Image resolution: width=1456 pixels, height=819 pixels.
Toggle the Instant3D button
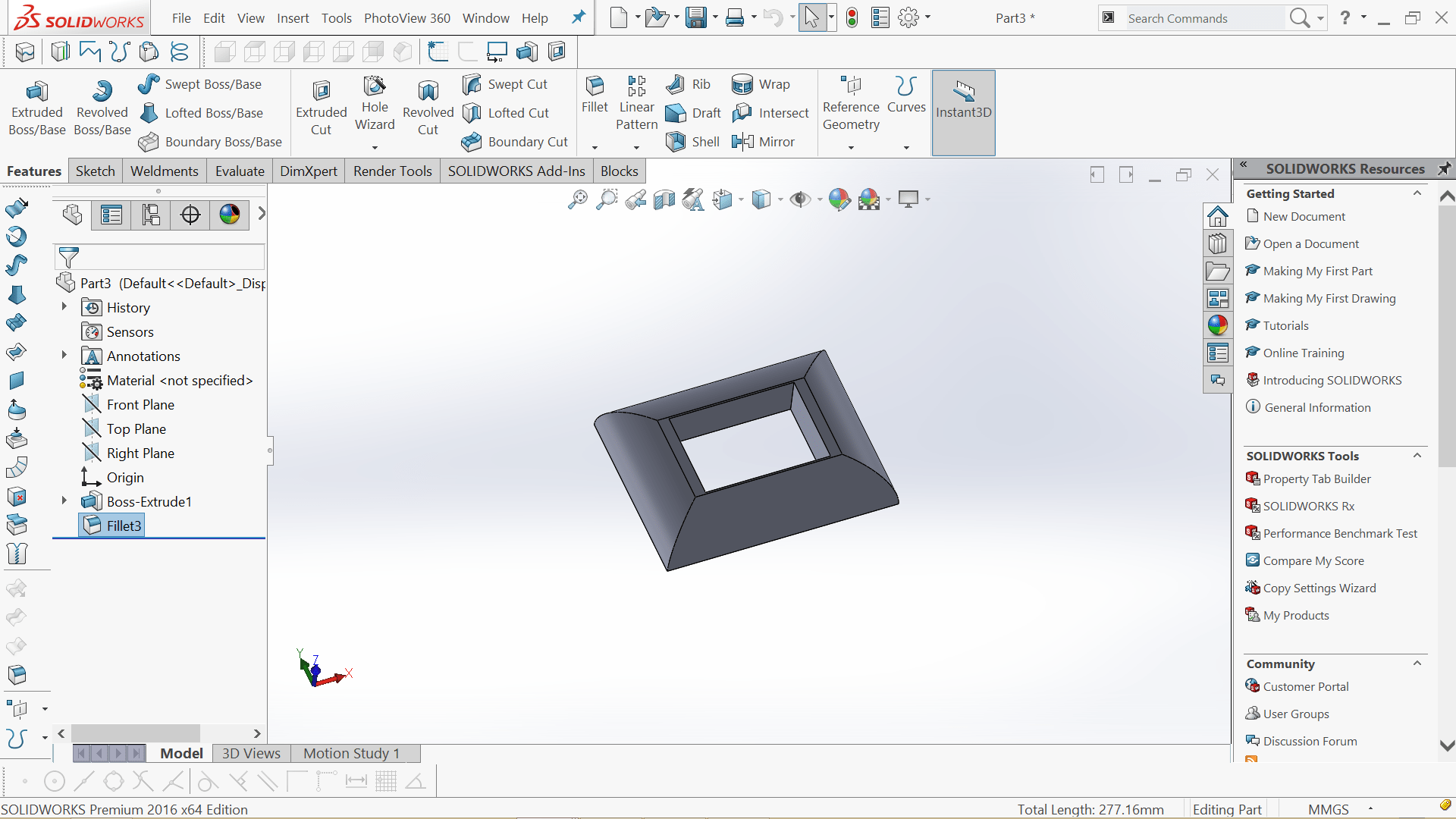(963, 112)
